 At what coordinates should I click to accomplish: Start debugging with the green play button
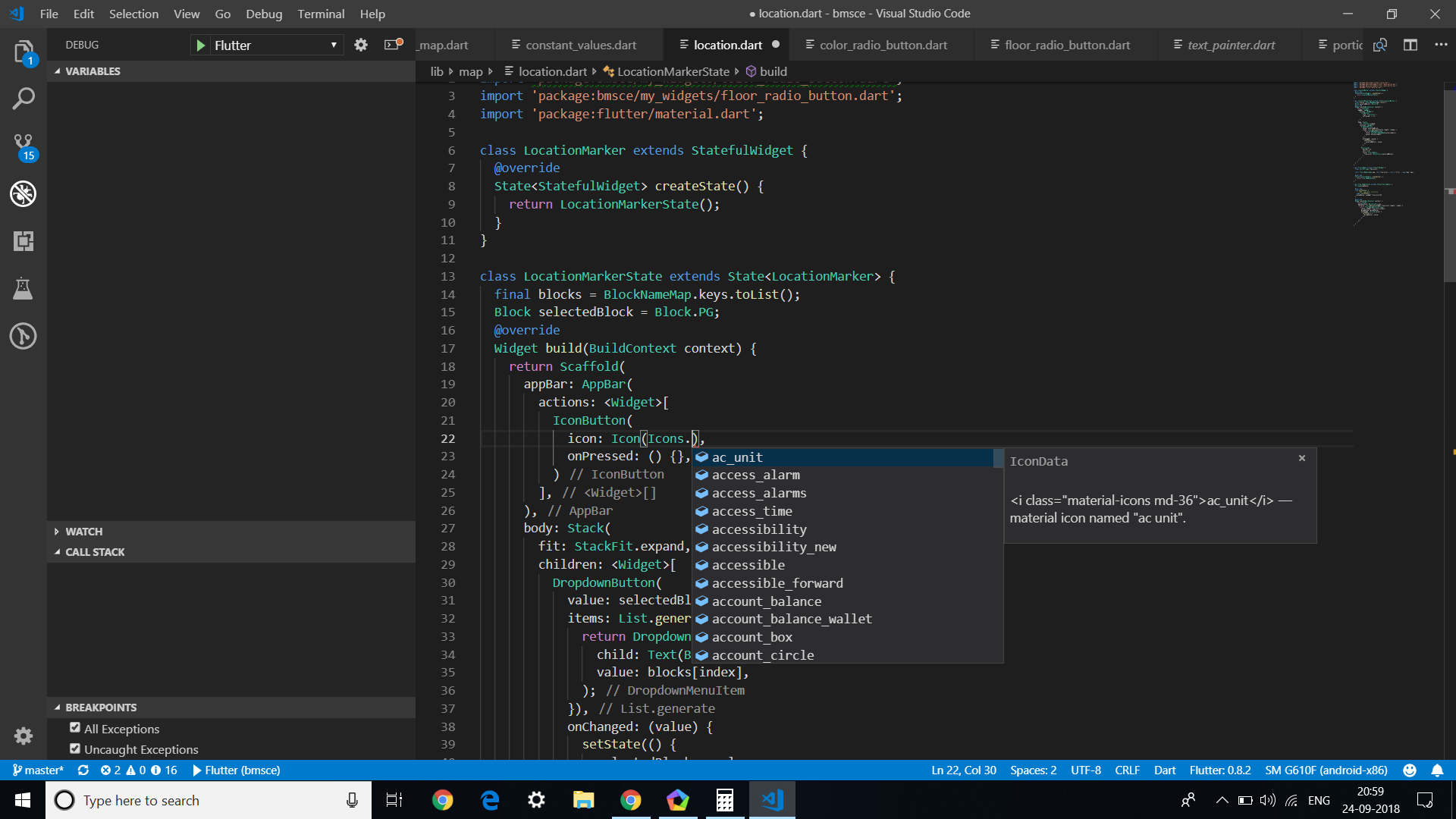tap(199, 45)
